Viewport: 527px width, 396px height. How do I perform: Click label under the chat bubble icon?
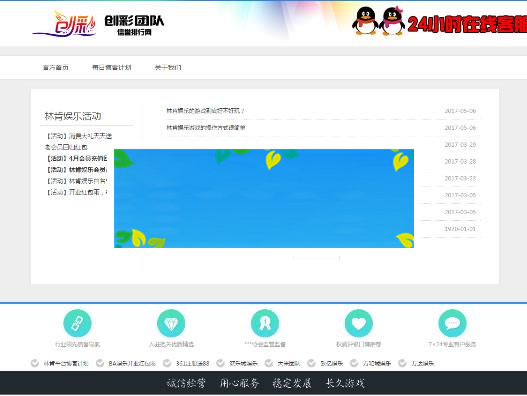point(452,344)
